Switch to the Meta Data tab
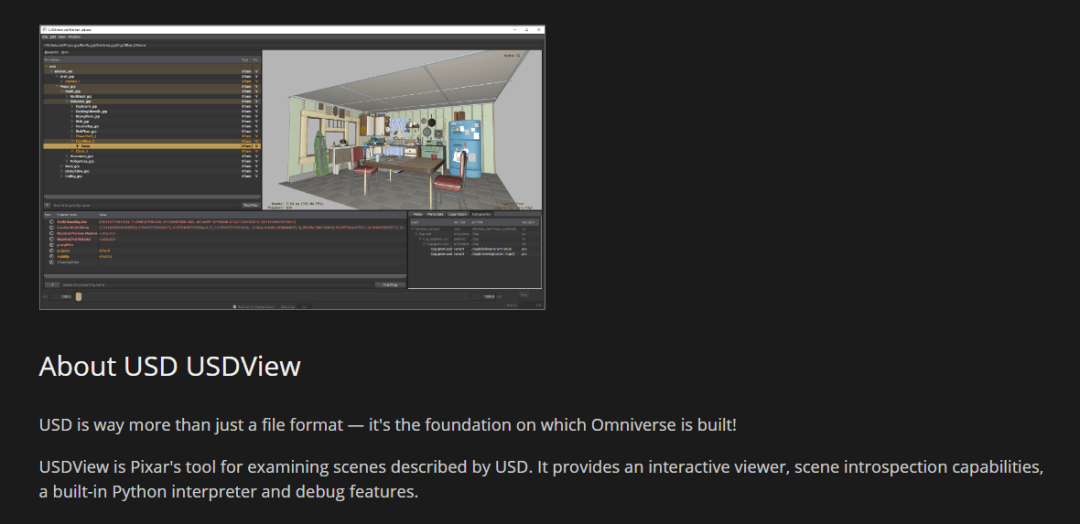 point(435,214)
